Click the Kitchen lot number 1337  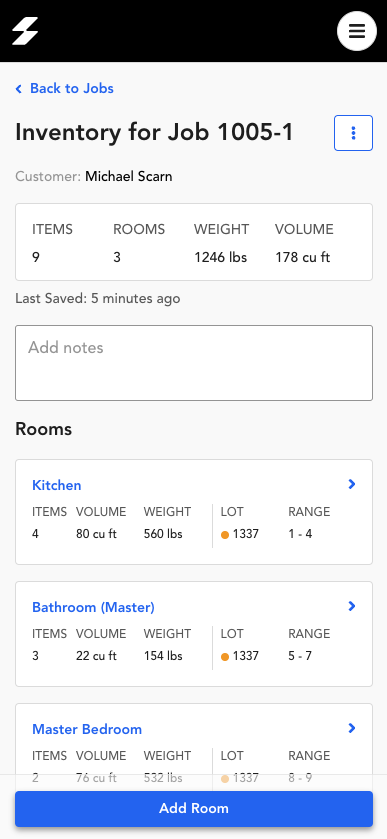[246, 534]
